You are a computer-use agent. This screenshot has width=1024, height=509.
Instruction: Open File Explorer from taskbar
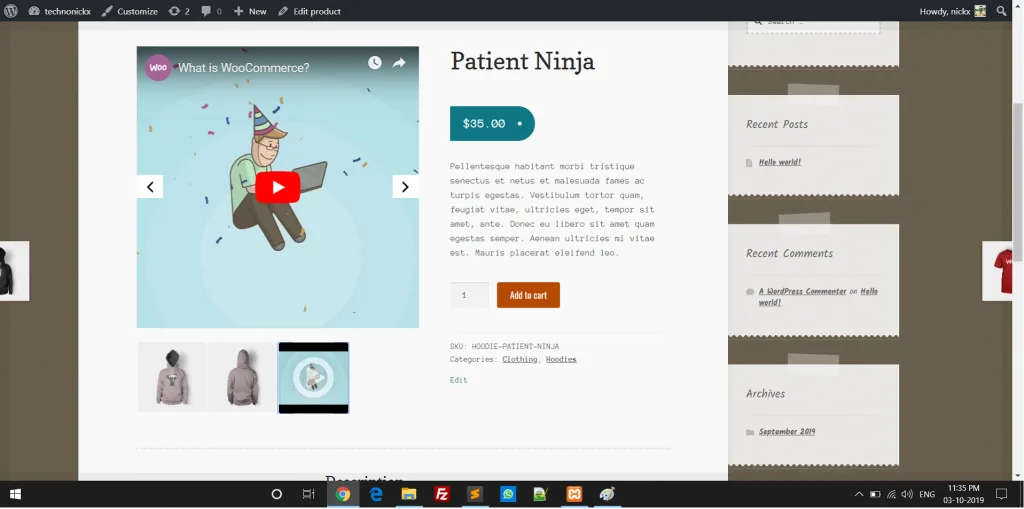pos(409,495)
